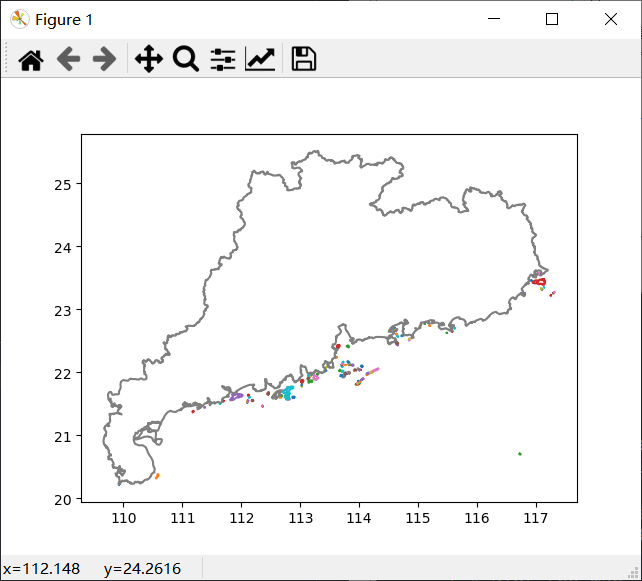Image resolution: width=642 pixels, height=581 pixels.
Task: Click the x-axis tick label 113
Action: tap(301, 518)
